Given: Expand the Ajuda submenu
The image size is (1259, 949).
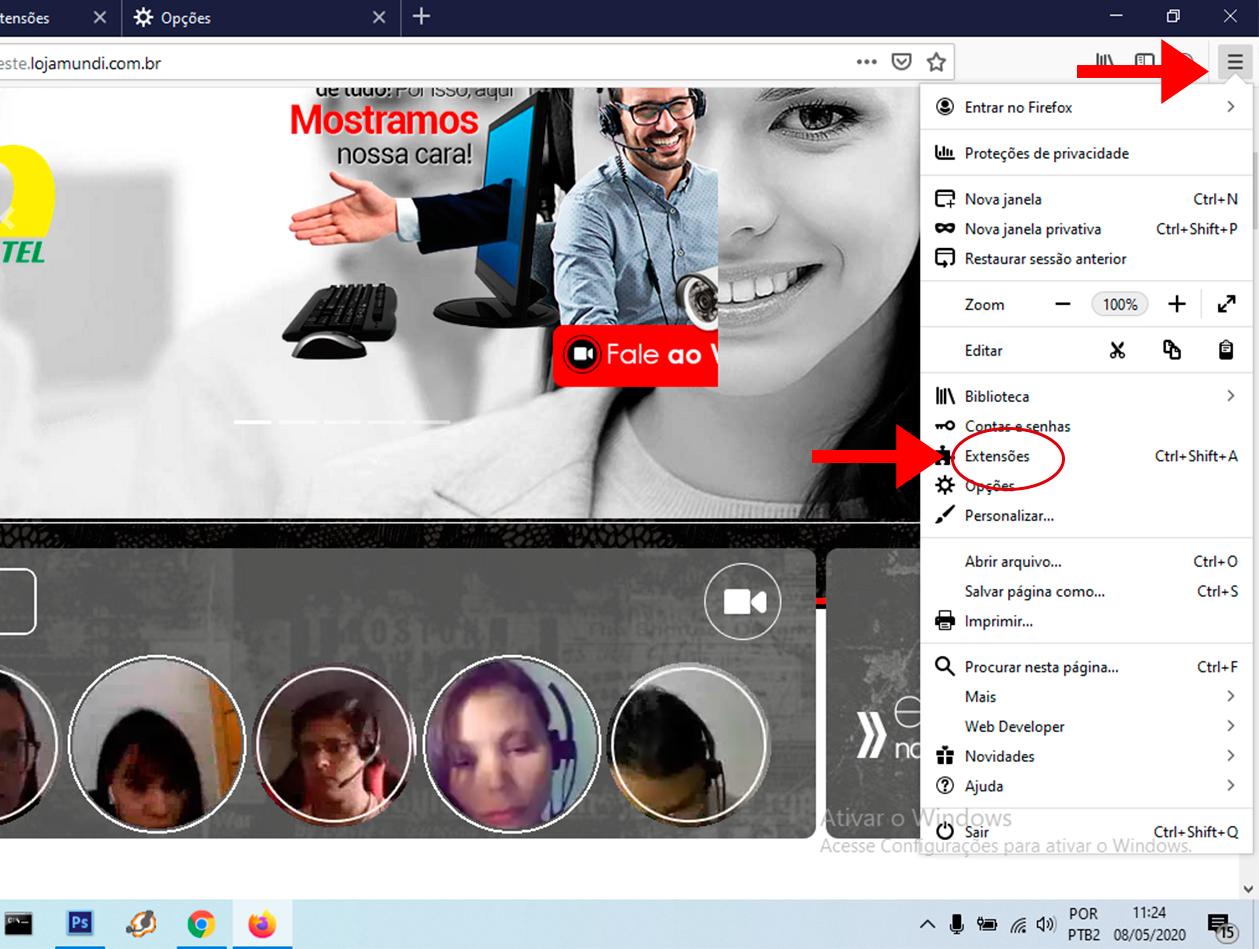Looking at the screenshot, I should 1085,786.
